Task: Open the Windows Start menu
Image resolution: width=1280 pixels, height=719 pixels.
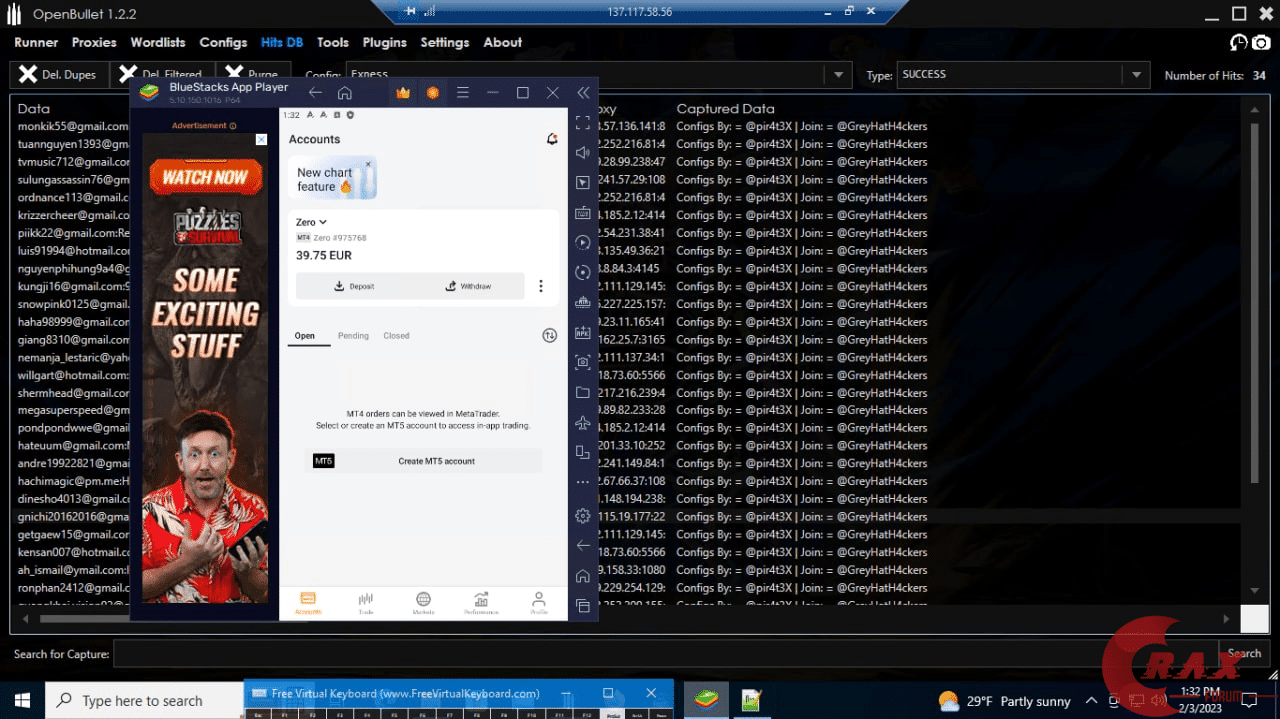Action: tap(22, 700)
